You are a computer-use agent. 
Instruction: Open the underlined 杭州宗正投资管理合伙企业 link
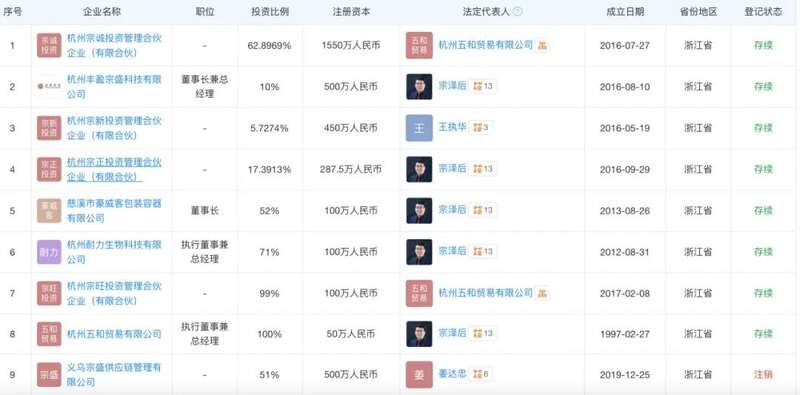coord(114,169)
